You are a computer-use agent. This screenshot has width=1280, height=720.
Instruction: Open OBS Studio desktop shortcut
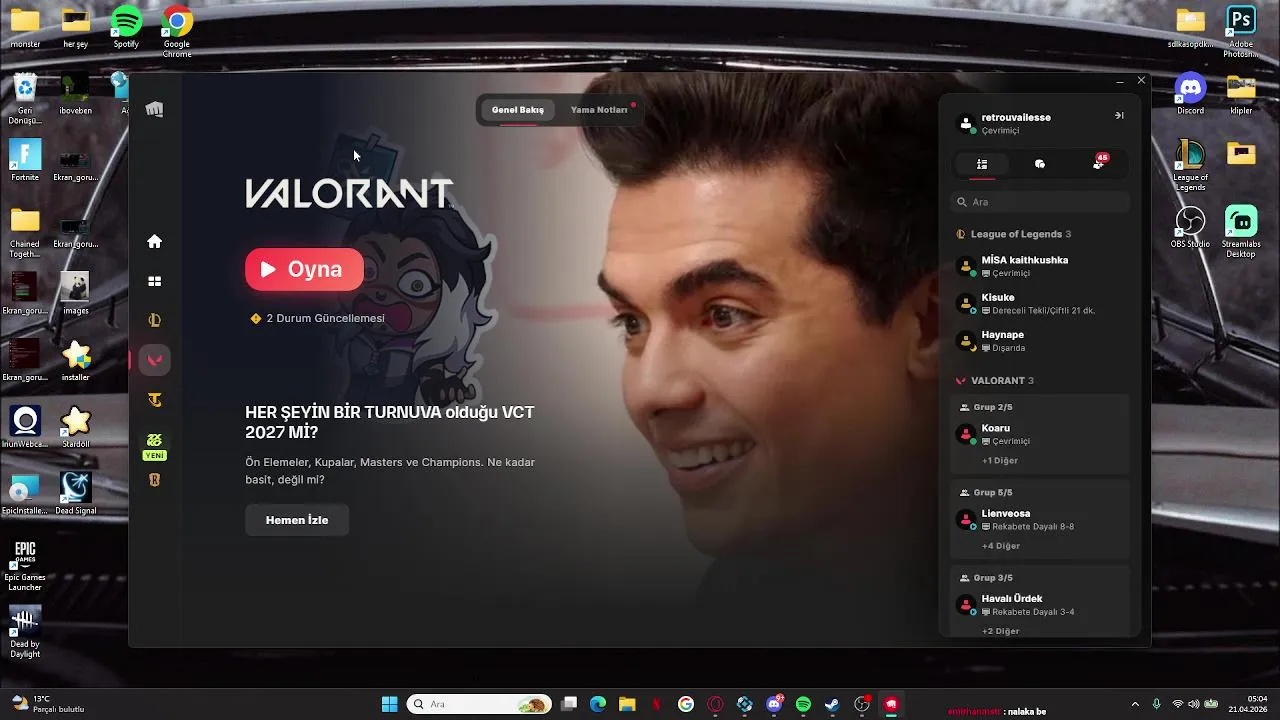(x=1190, y=227)
